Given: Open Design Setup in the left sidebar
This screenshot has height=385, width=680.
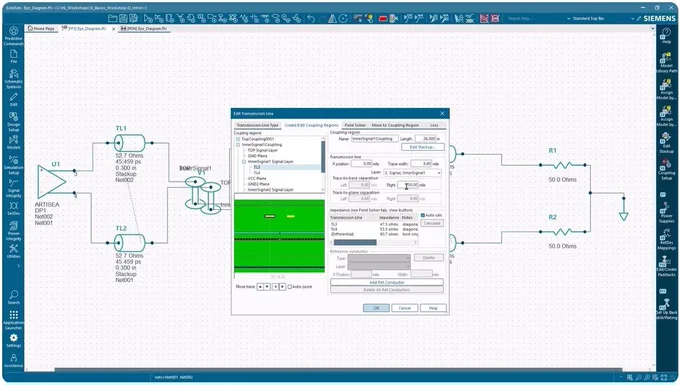Looking at the screenshot, I should pos(13,122).
